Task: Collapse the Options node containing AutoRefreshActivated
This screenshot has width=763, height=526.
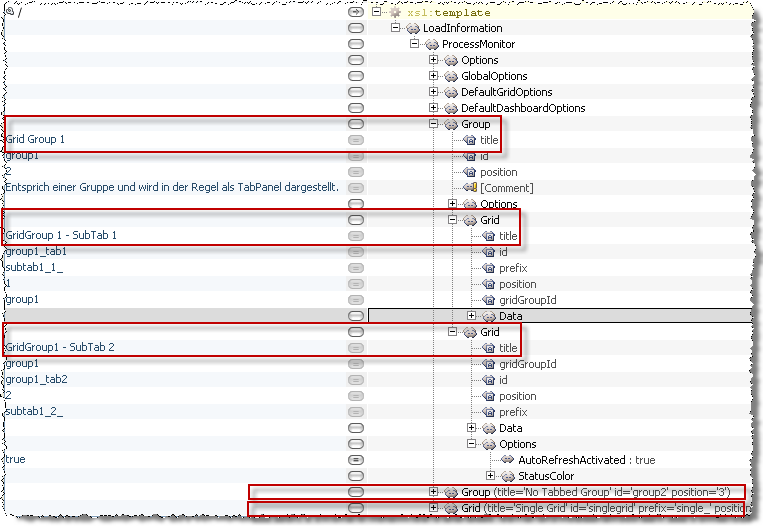Action: tap(471, 444)
